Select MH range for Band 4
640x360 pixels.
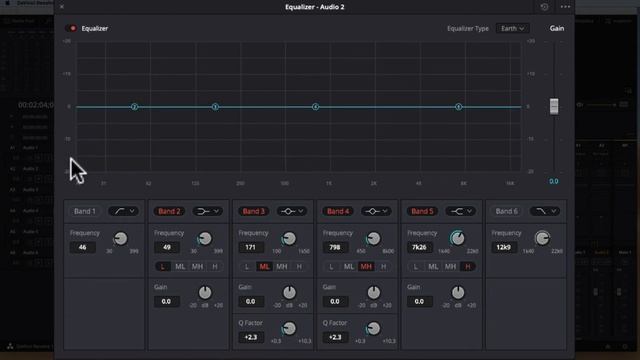(366, 267)
